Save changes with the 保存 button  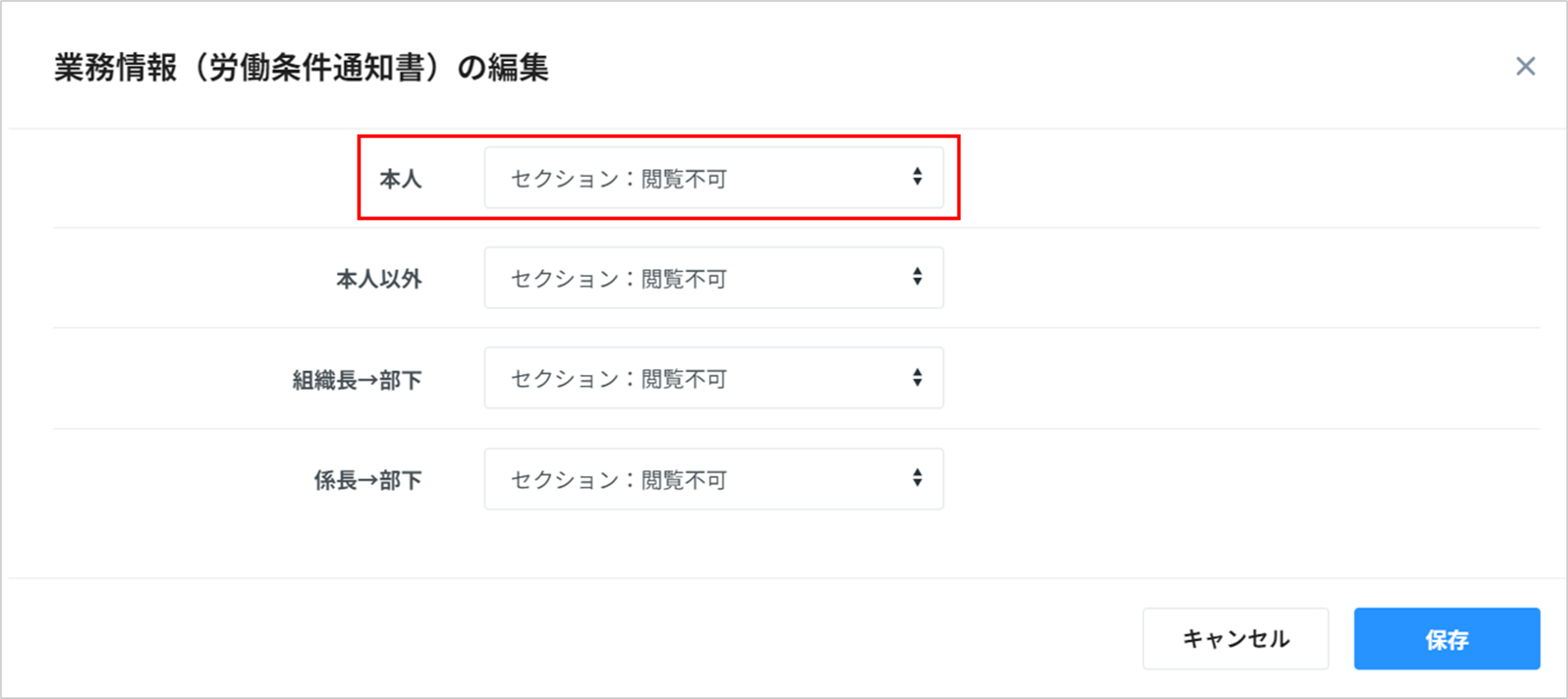click(1446, 639)
